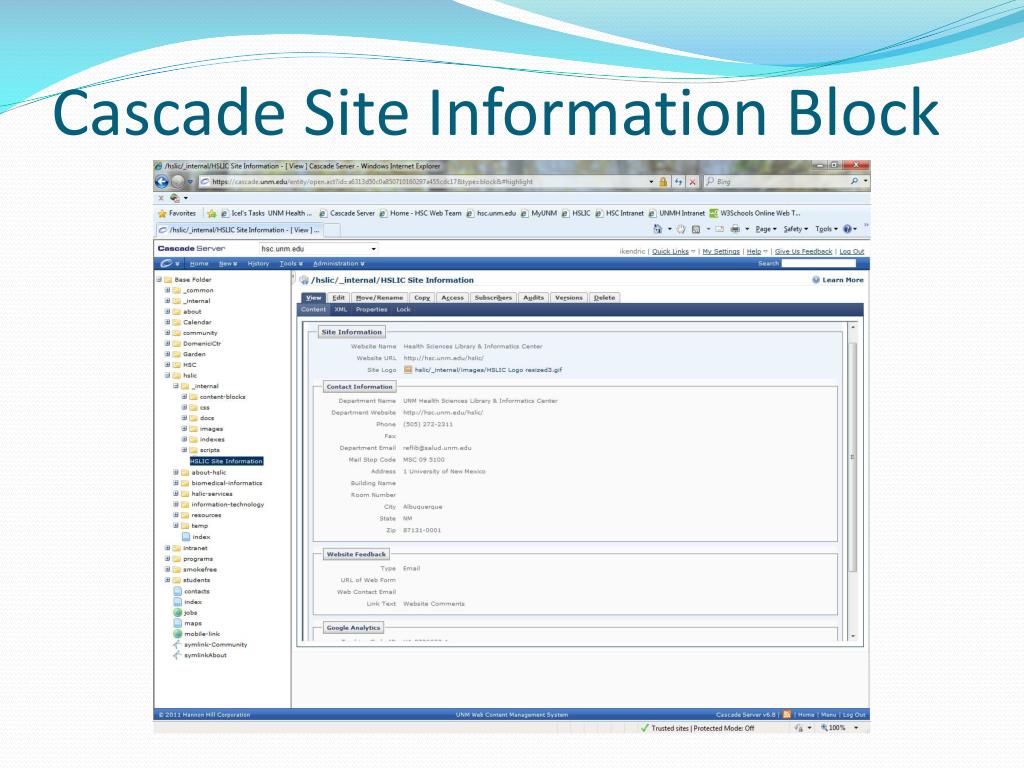Click the Learn More link
Screen dimensions: 1024x768
pos(842,280)
